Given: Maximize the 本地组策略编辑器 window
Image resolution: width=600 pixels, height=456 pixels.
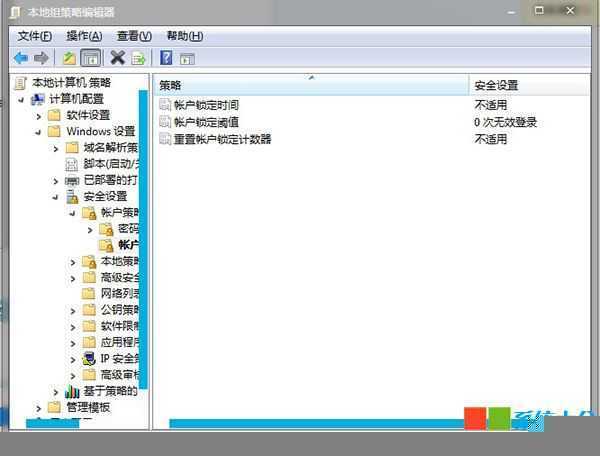Looking at the screenshot, I should tap(539, 11).
